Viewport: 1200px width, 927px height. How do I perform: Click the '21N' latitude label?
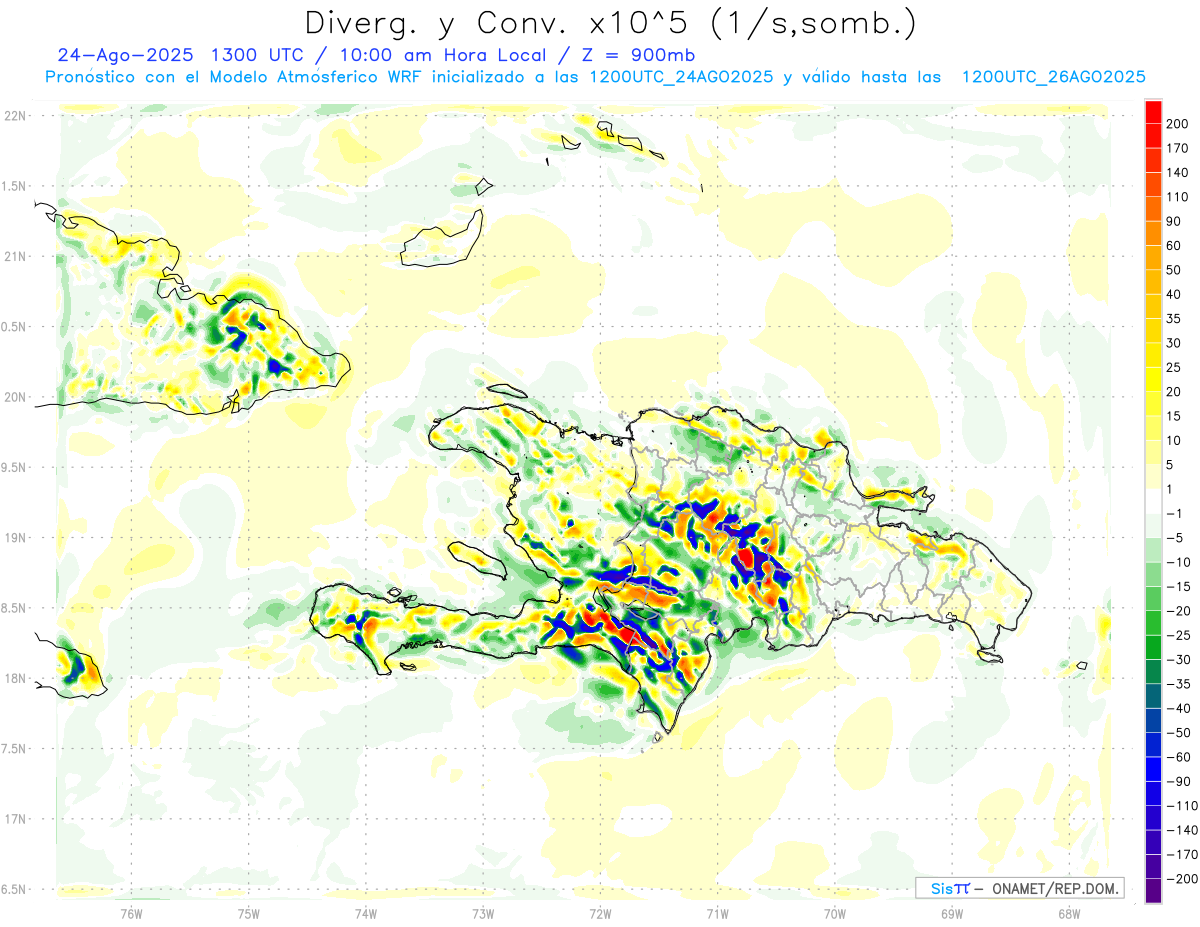(x=15, y=256)
